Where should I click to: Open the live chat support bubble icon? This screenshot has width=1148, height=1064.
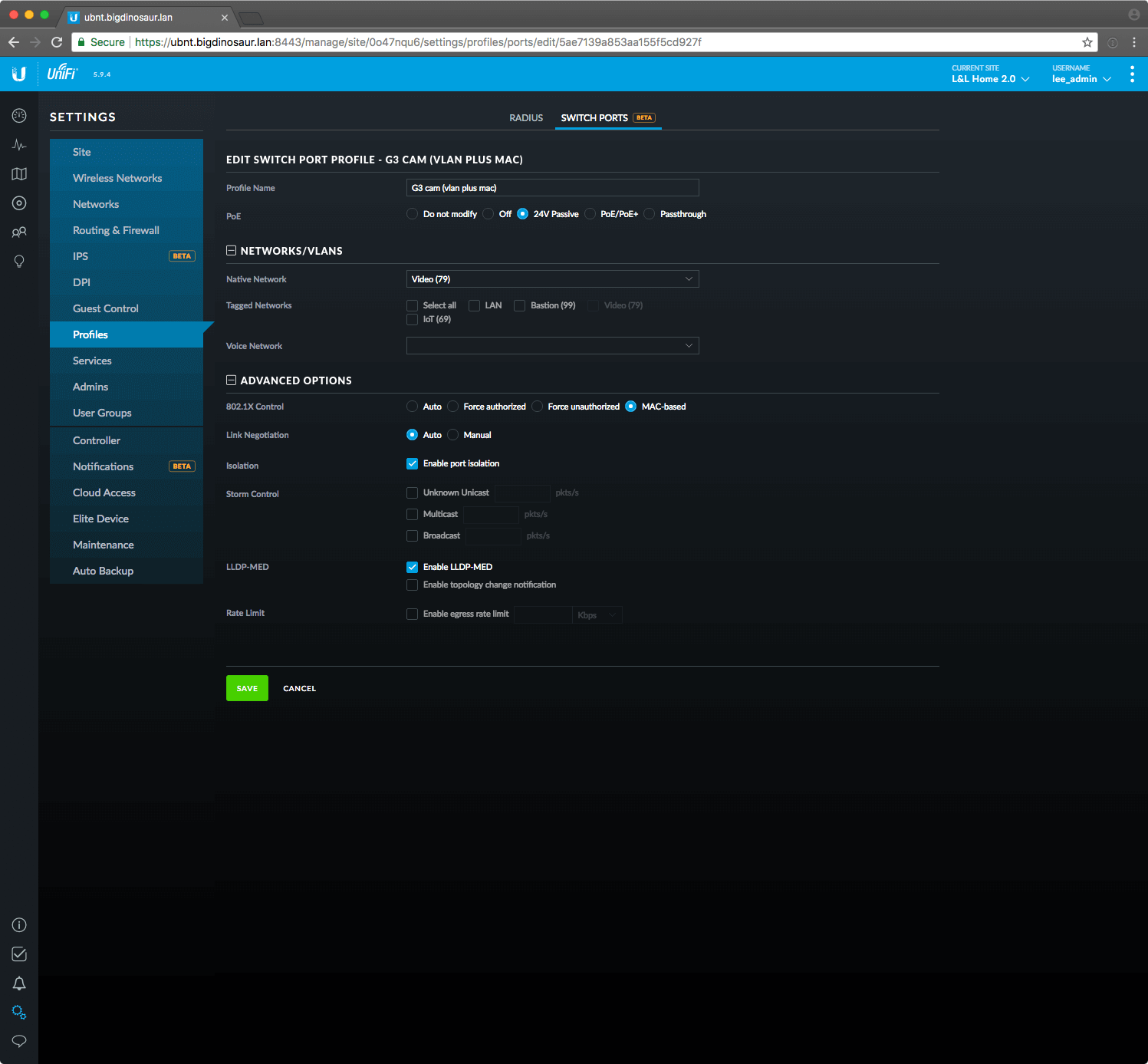[x=19, y=1041]
